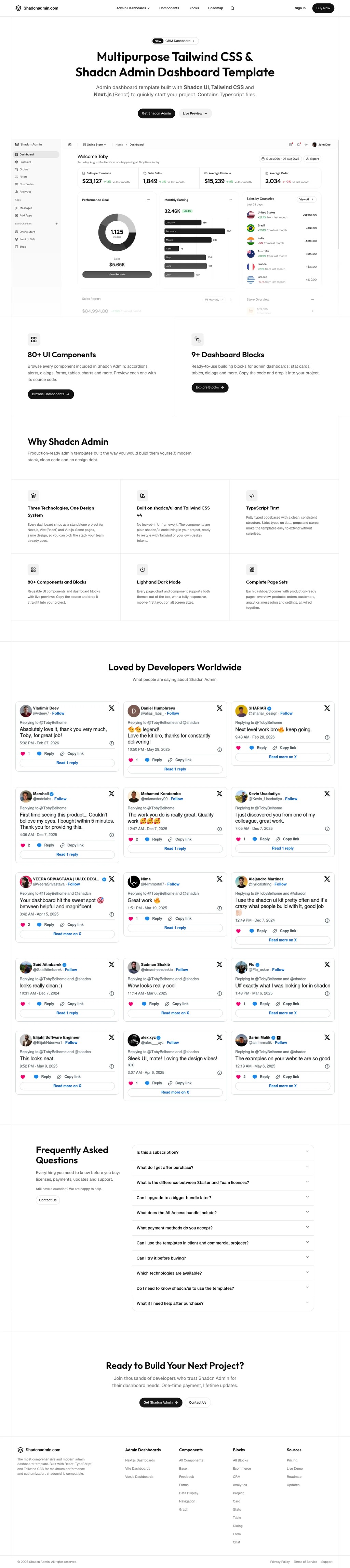
Task: Open Vladimir Deev's profile avatar
Action: pos(26,710)
